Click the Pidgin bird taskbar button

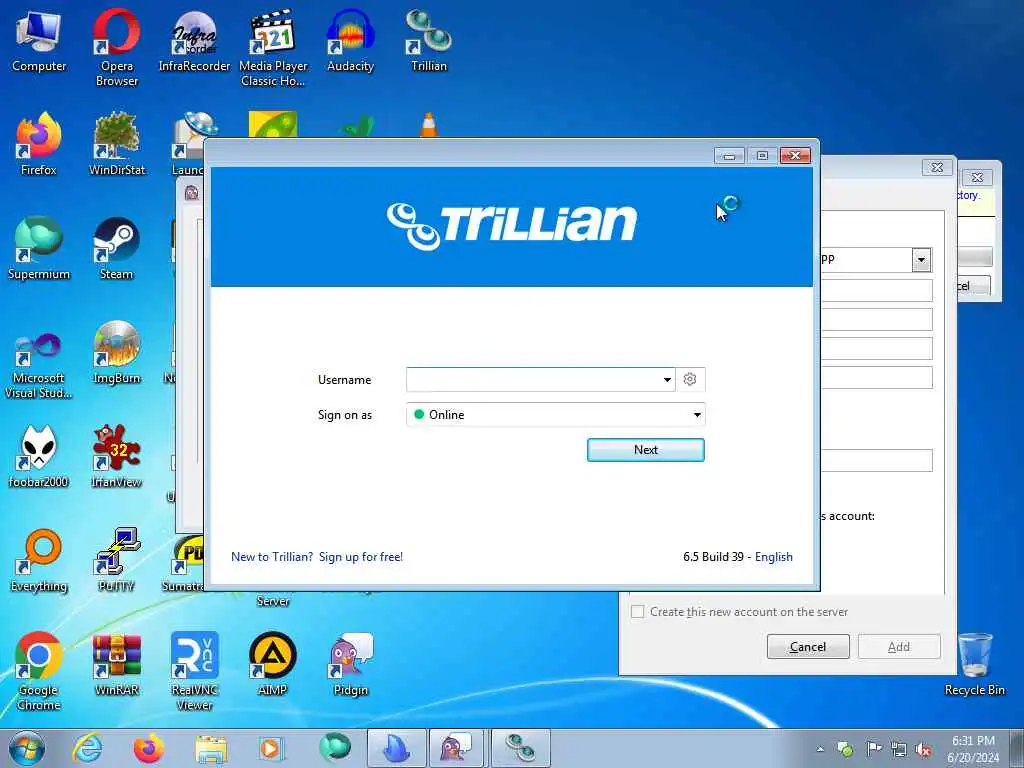(457, 748)
